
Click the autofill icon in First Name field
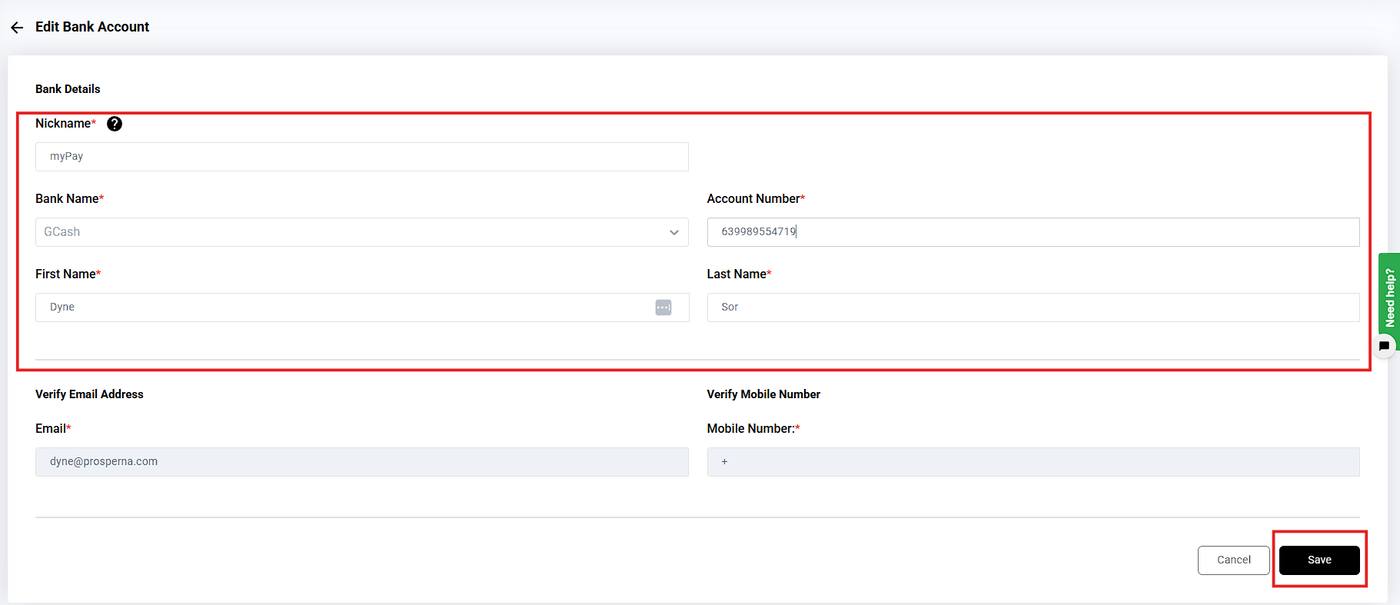pos(663,307)
